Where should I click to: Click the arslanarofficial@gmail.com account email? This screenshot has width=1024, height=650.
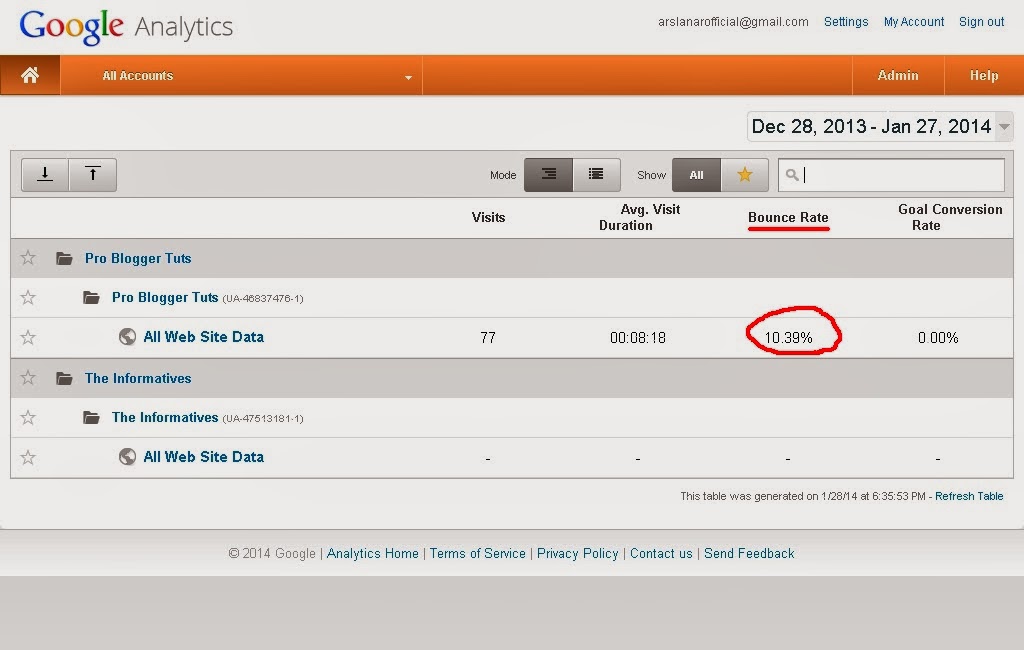733,22
